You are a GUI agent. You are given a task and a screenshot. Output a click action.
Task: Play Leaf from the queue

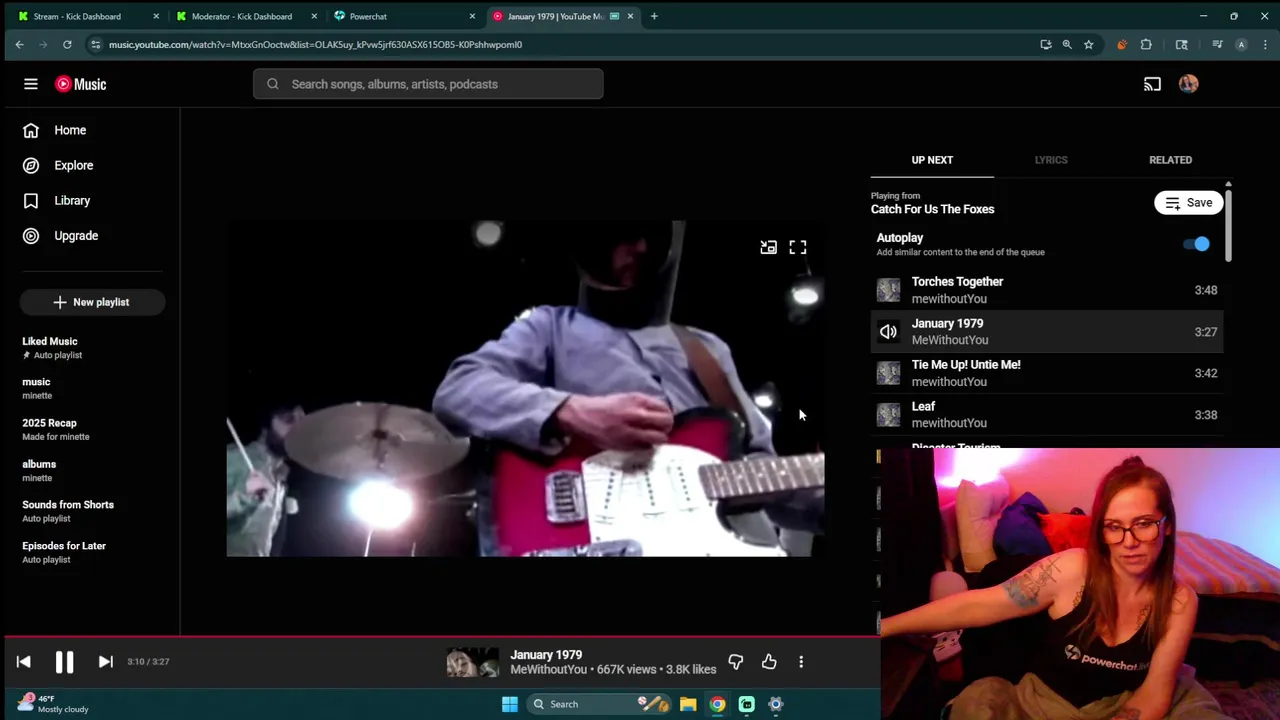(x=1047, y=414)
